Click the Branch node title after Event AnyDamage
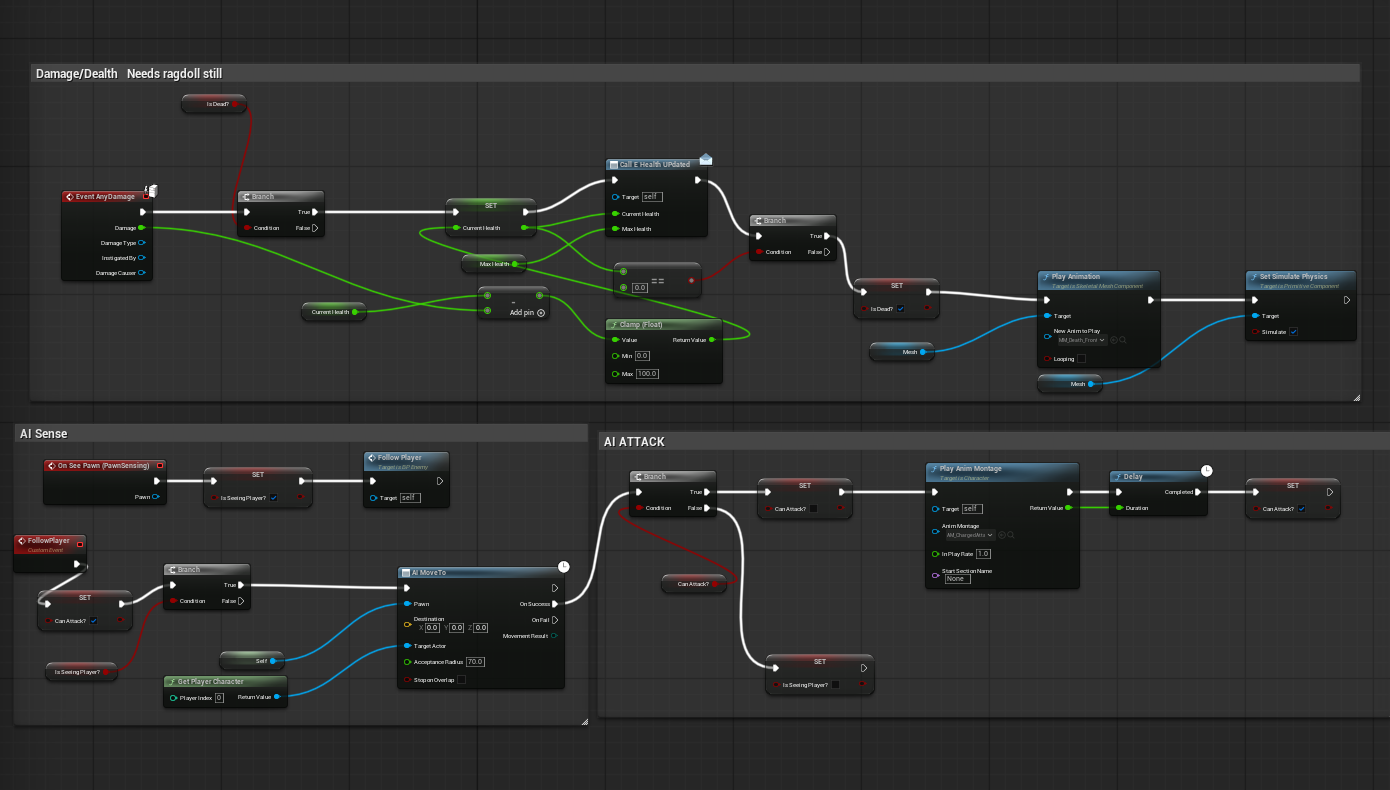The height and width of the screenshot is (790, 1390). pyautogui.click(x=263, y=197)
